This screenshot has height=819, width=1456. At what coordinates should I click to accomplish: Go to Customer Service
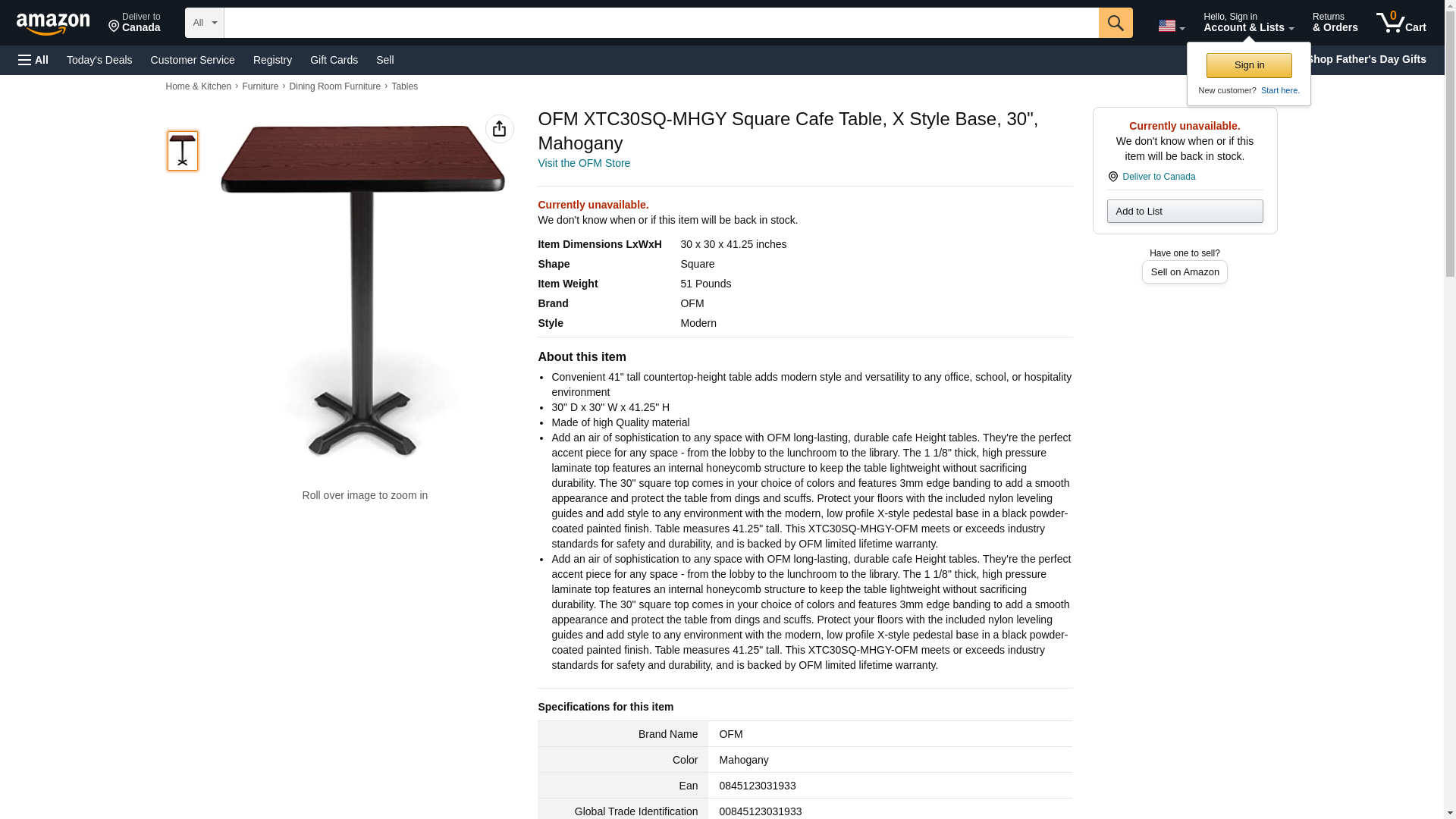tap(193, 60)
